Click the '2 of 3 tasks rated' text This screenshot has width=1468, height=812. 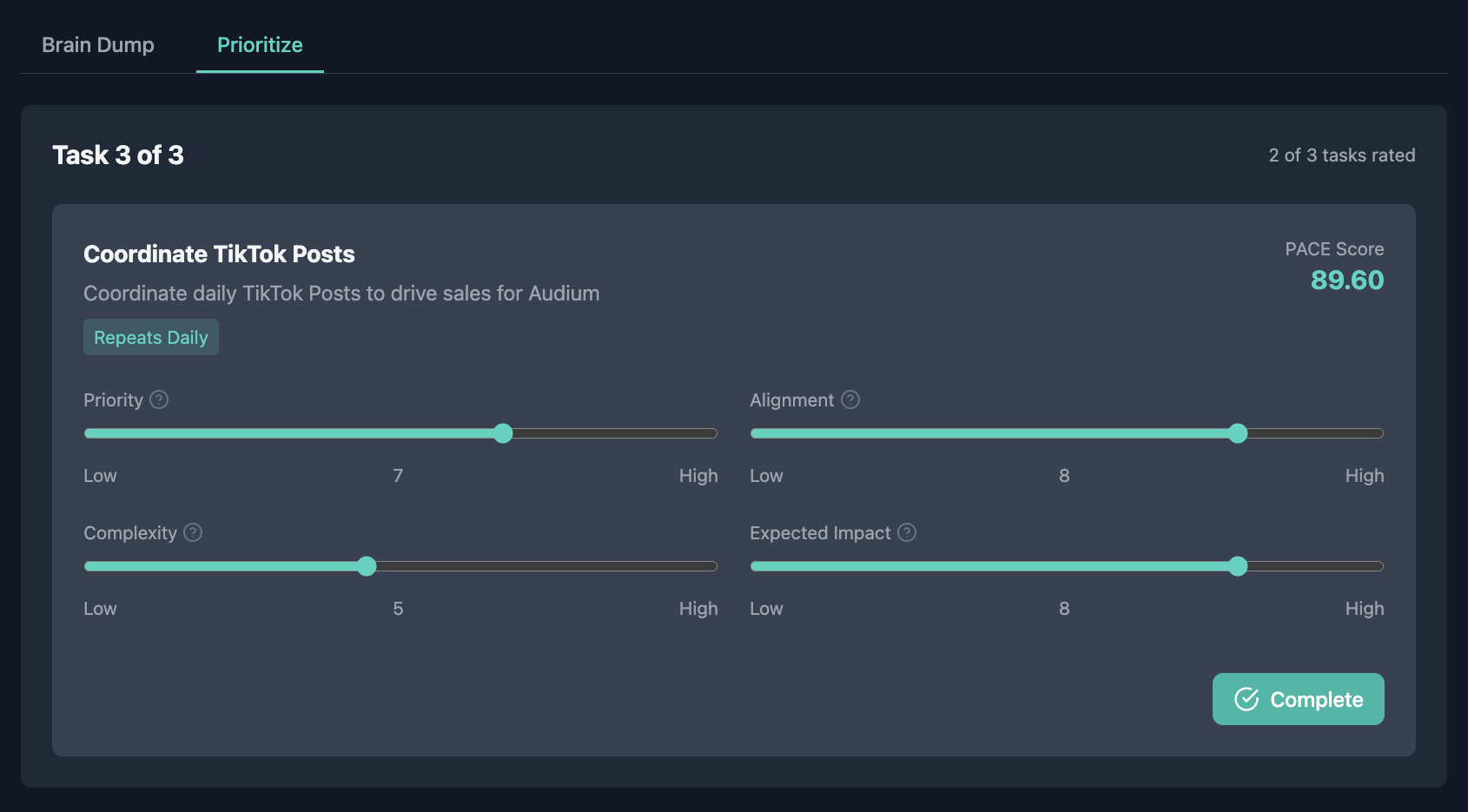[x=1341, y=155]
